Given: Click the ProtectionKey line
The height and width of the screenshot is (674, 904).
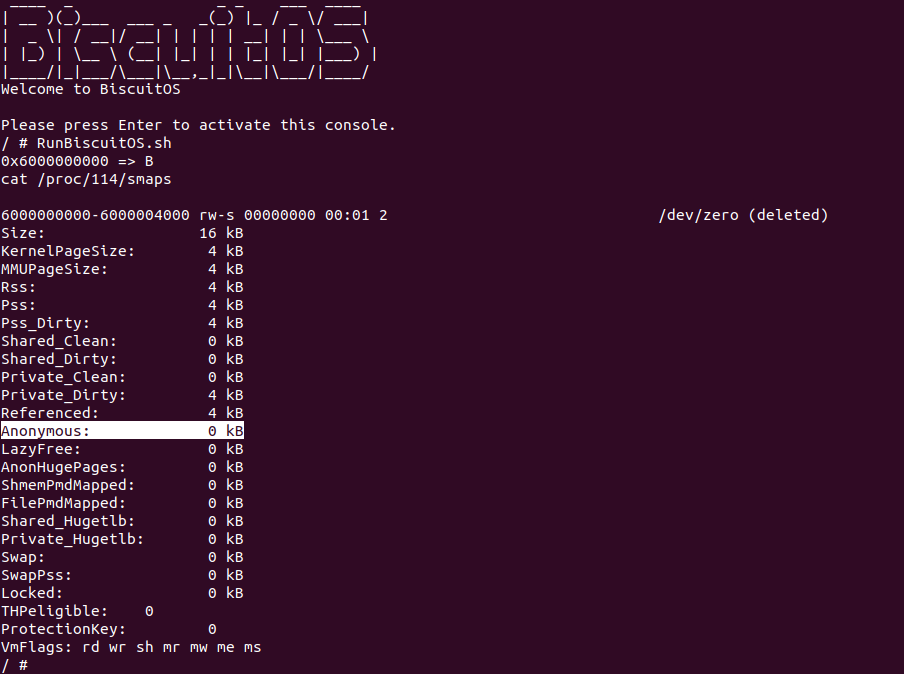Looking at the screenshot, I should click(108, 629).
